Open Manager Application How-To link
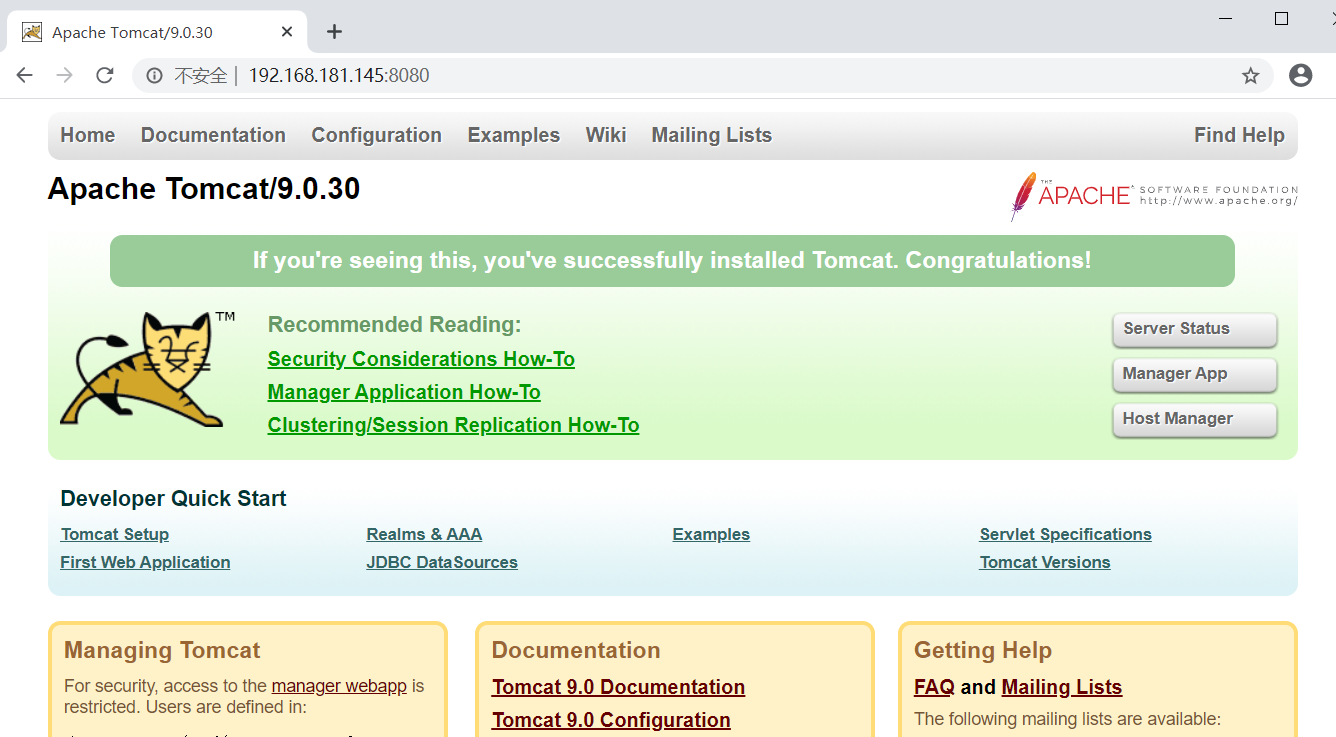Viewport: 1336px width, 737px height. [404, 392]
